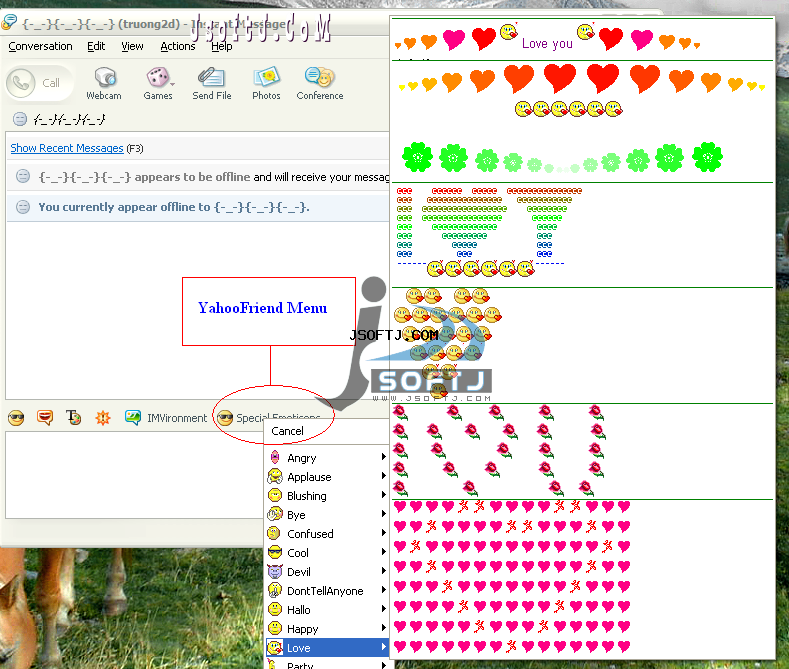789x669 pixels.
Task: Click the Special Emoticons button
Action: (x=269, y=417)
